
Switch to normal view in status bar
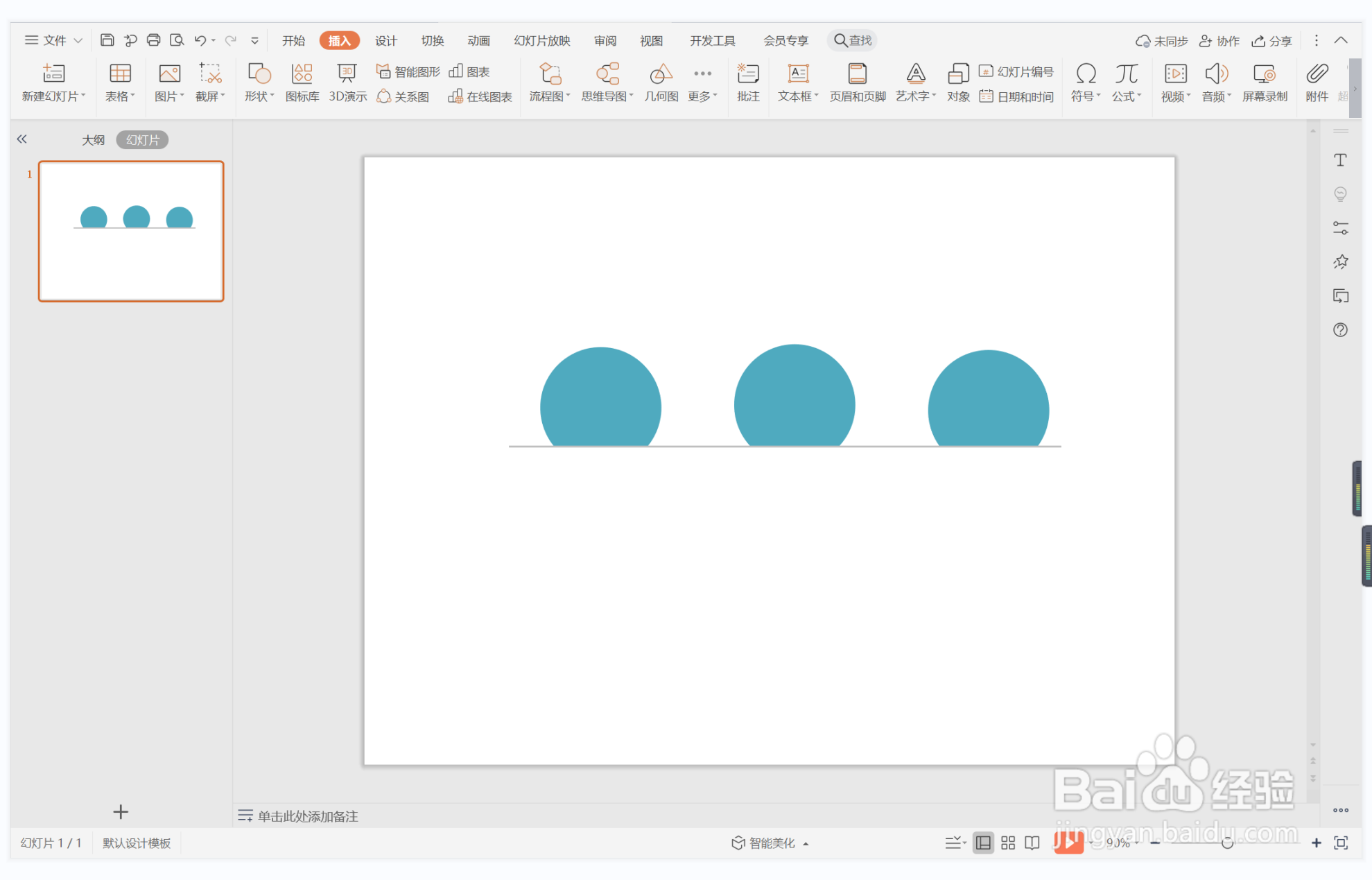coord(983,843)
